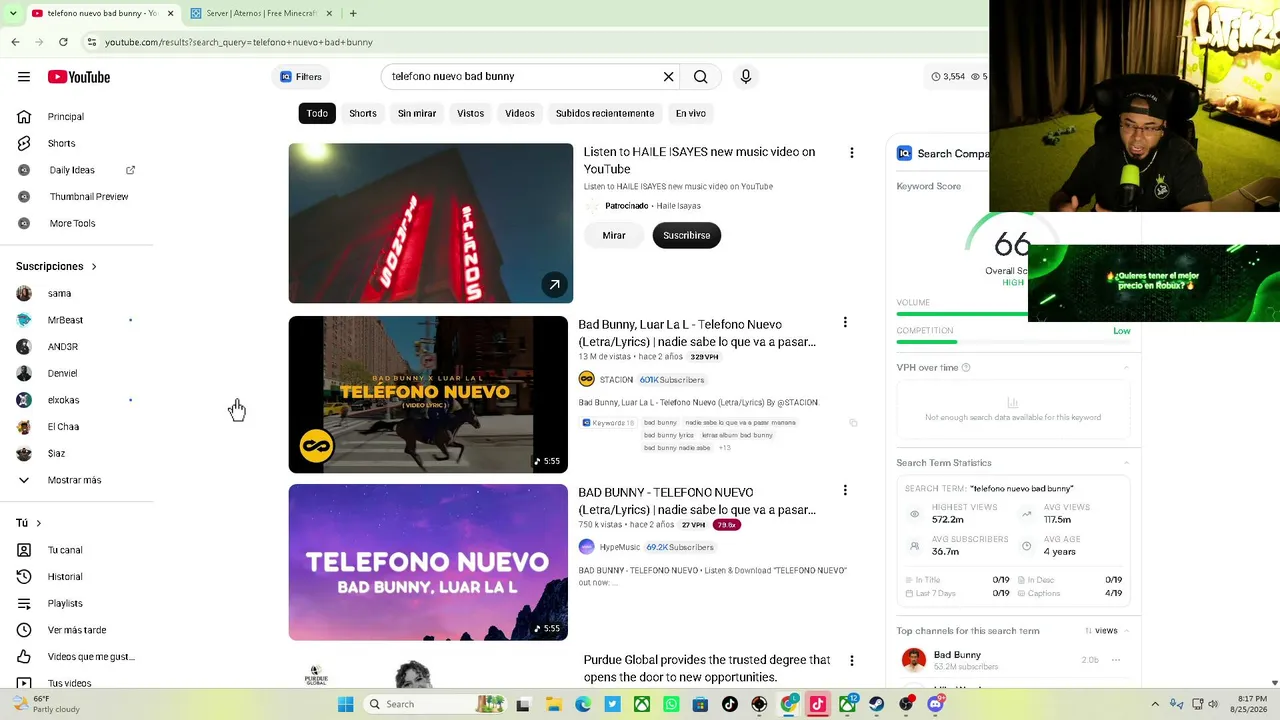Click the Mirar button on the ad
Viewport: 1280px width, 720px height.
614,235
